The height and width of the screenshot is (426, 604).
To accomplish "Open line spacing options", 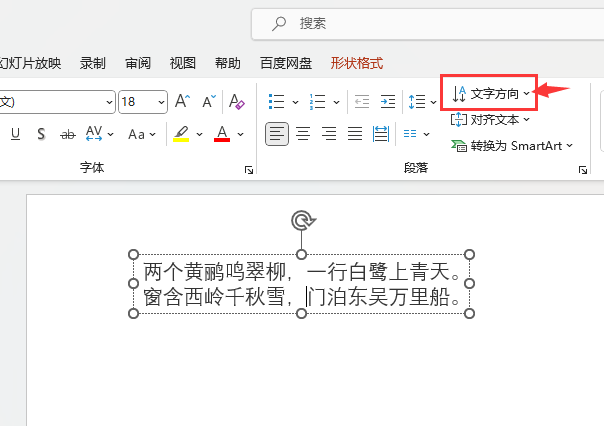I will click(422, 102).
